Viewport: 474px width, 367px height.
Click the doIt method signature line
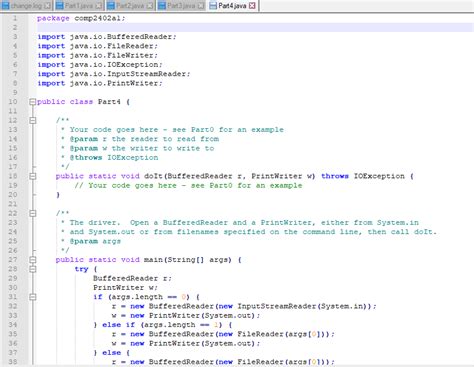pyautogui.click(x=235, y=176)
